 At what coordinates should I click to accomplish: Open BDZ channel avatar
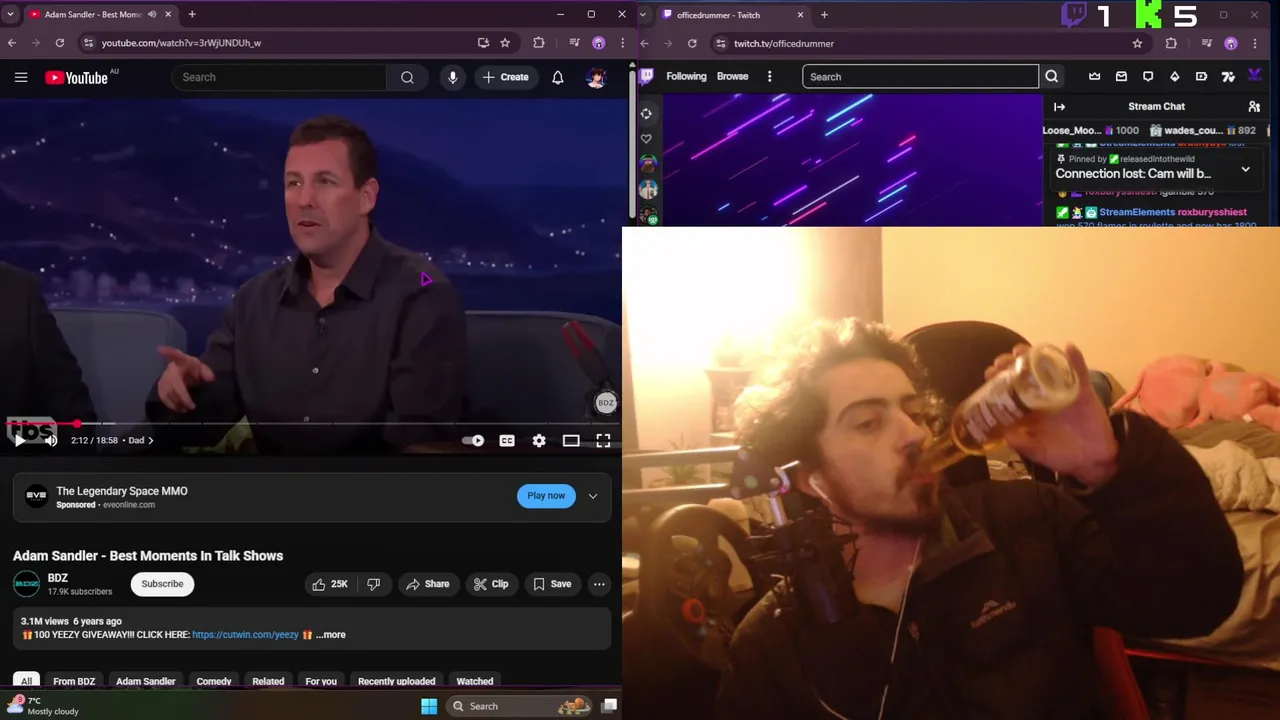point(27,584)
